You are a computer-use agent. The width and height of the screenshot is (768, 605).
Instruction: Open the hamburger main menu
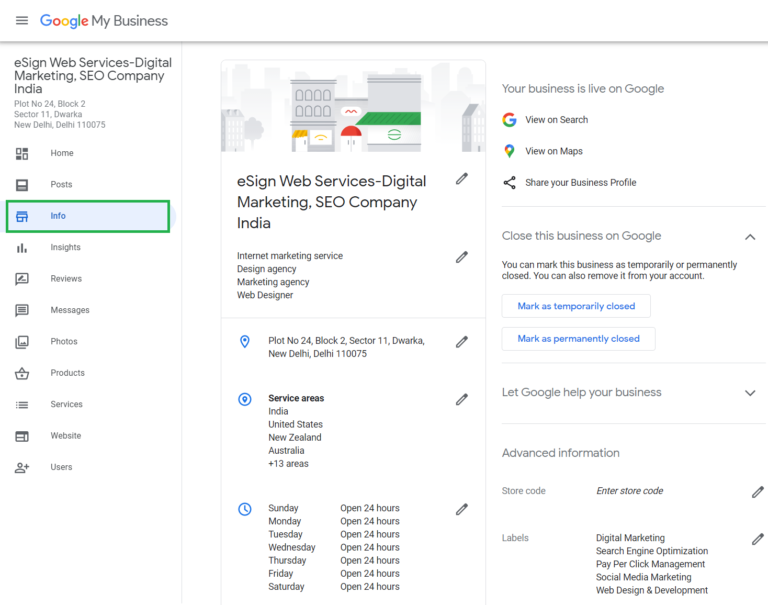pos(22,21)
